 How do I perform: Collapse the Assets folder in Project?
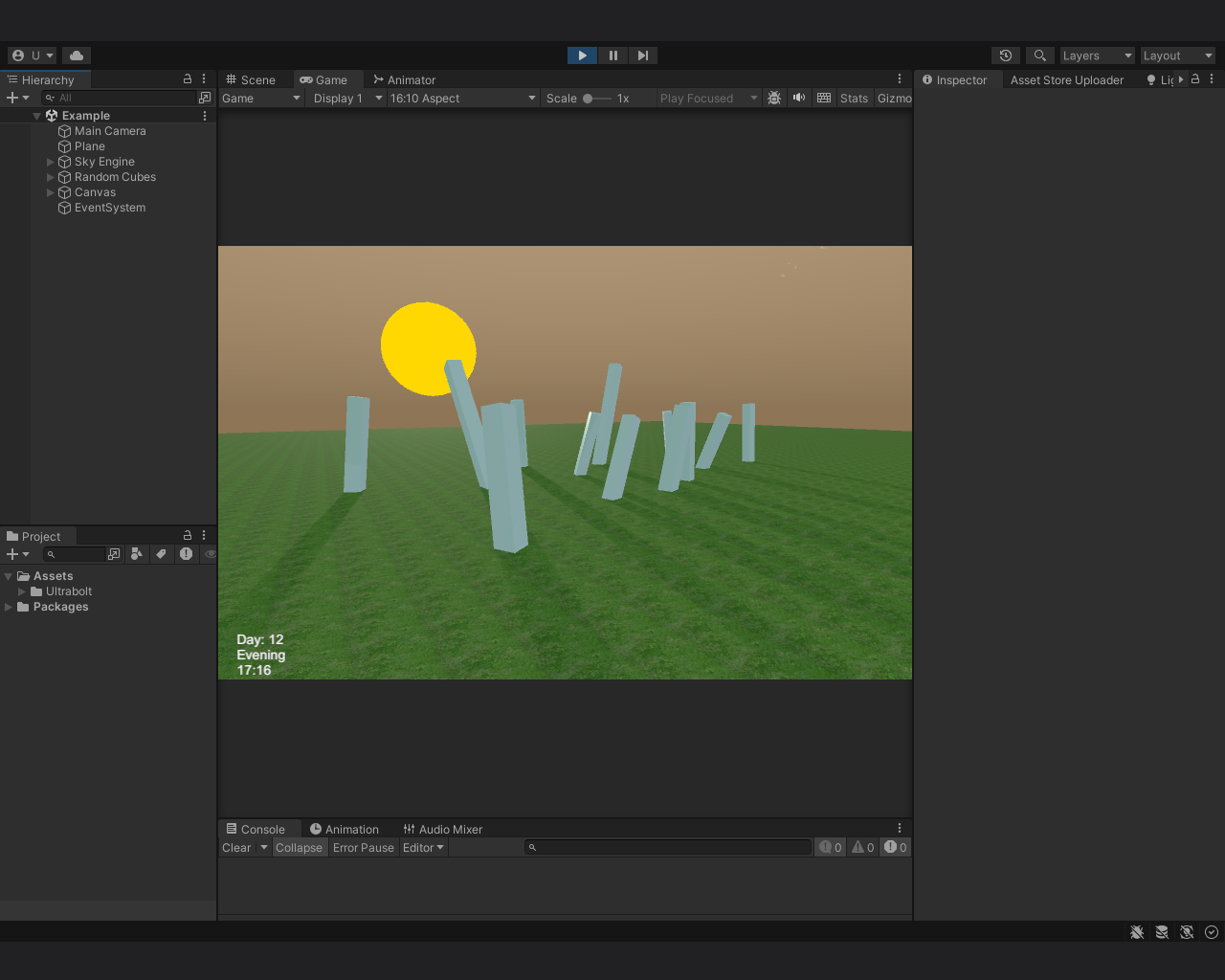click(x=9, y=576)
